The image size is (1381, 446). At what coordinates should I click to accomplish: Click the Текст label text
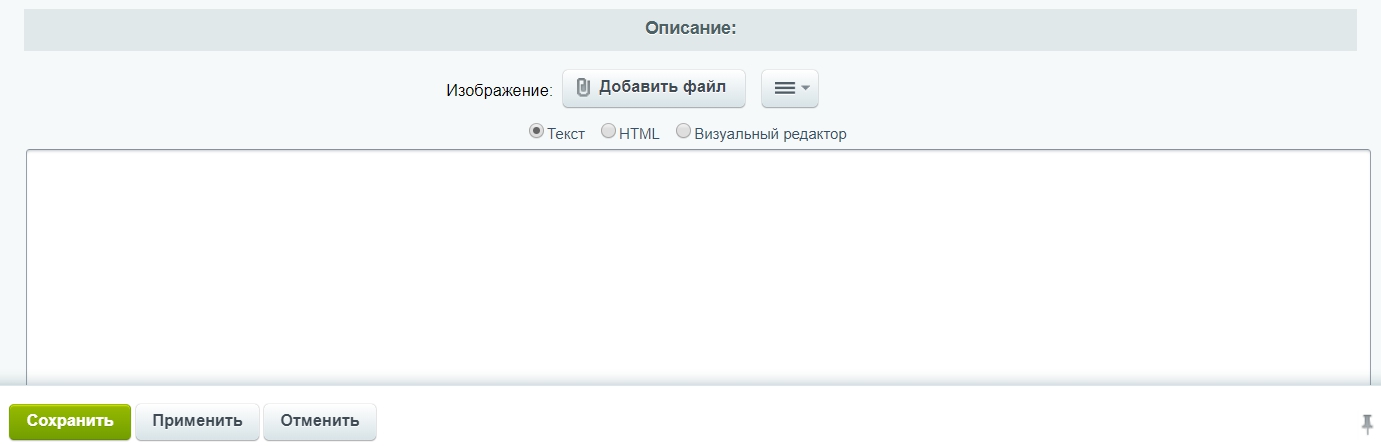pyautogui.click(x=566, y=133)
